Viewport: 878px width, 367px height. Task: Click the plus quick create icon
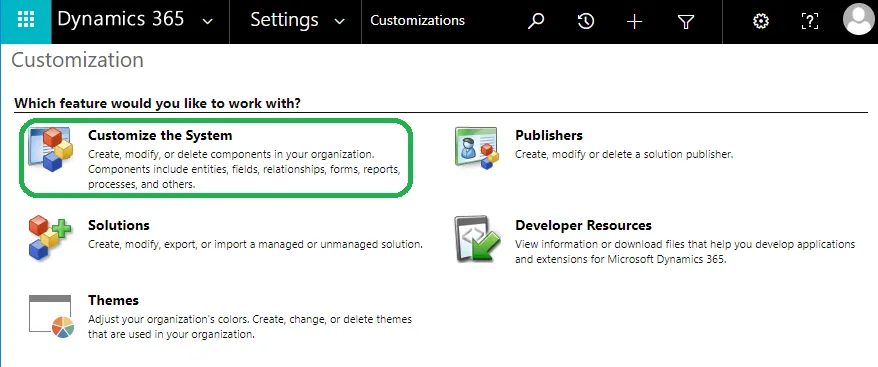click(634, 21)
